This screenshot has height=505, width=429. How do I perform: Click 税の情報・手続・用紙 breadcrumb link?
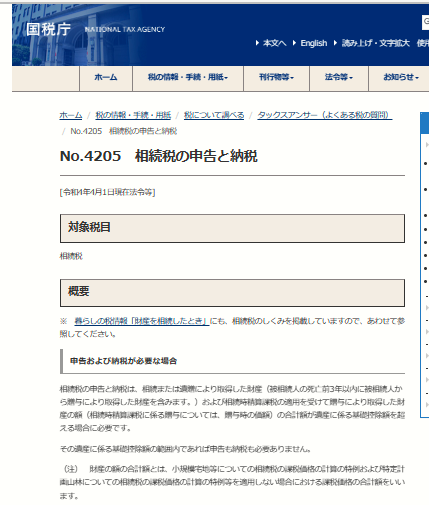click(x=133, y=115)
